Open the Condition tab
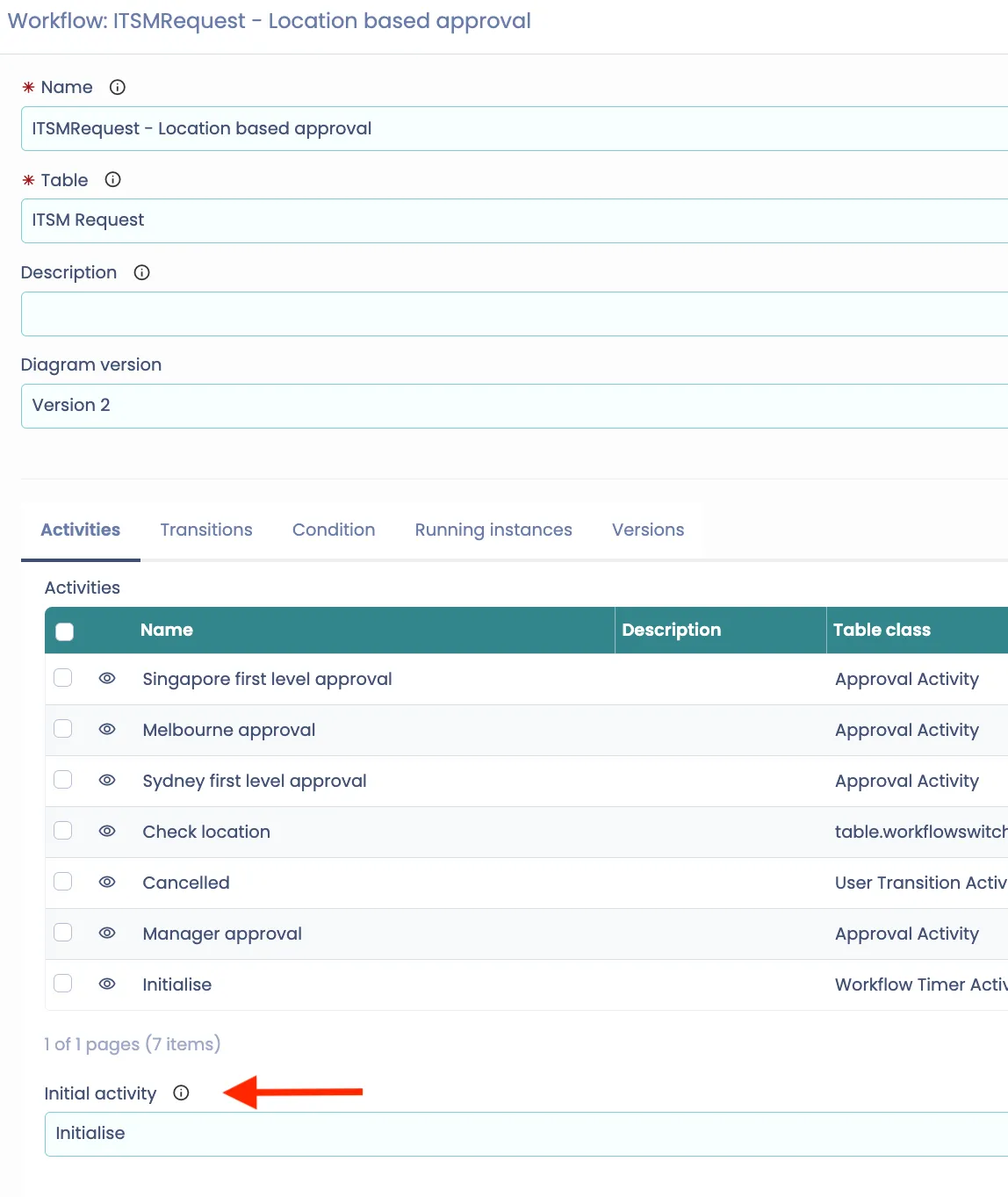1008x1197 pixels. click(334, 530)
